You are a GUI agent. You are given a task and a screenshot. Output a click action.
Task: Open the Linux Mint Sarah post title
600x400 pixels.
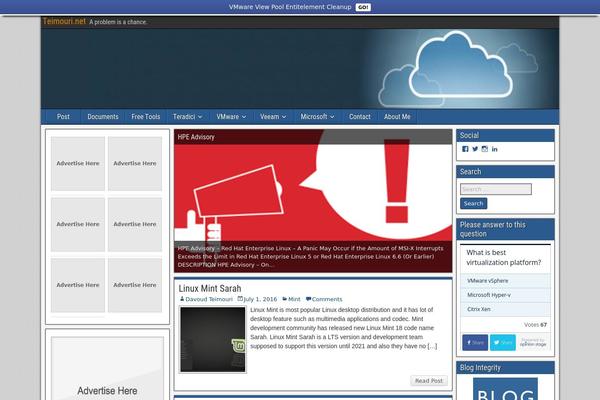[210, 289]
